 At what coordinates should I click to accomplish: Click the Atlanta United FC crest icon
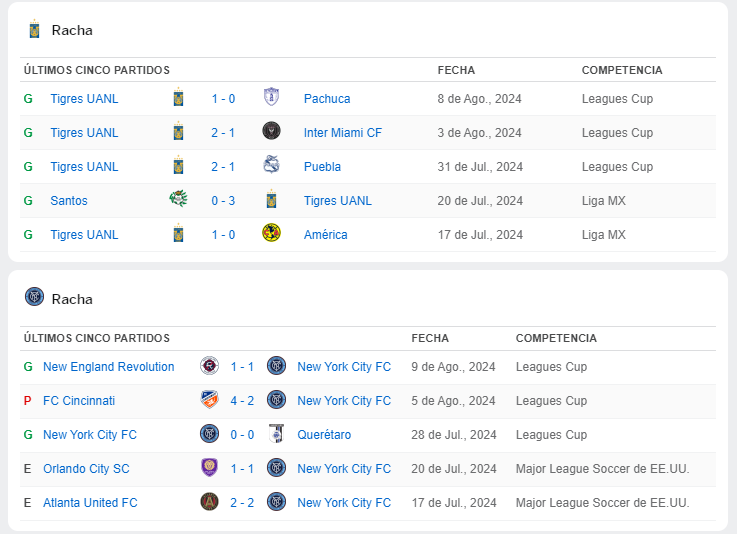209,502
